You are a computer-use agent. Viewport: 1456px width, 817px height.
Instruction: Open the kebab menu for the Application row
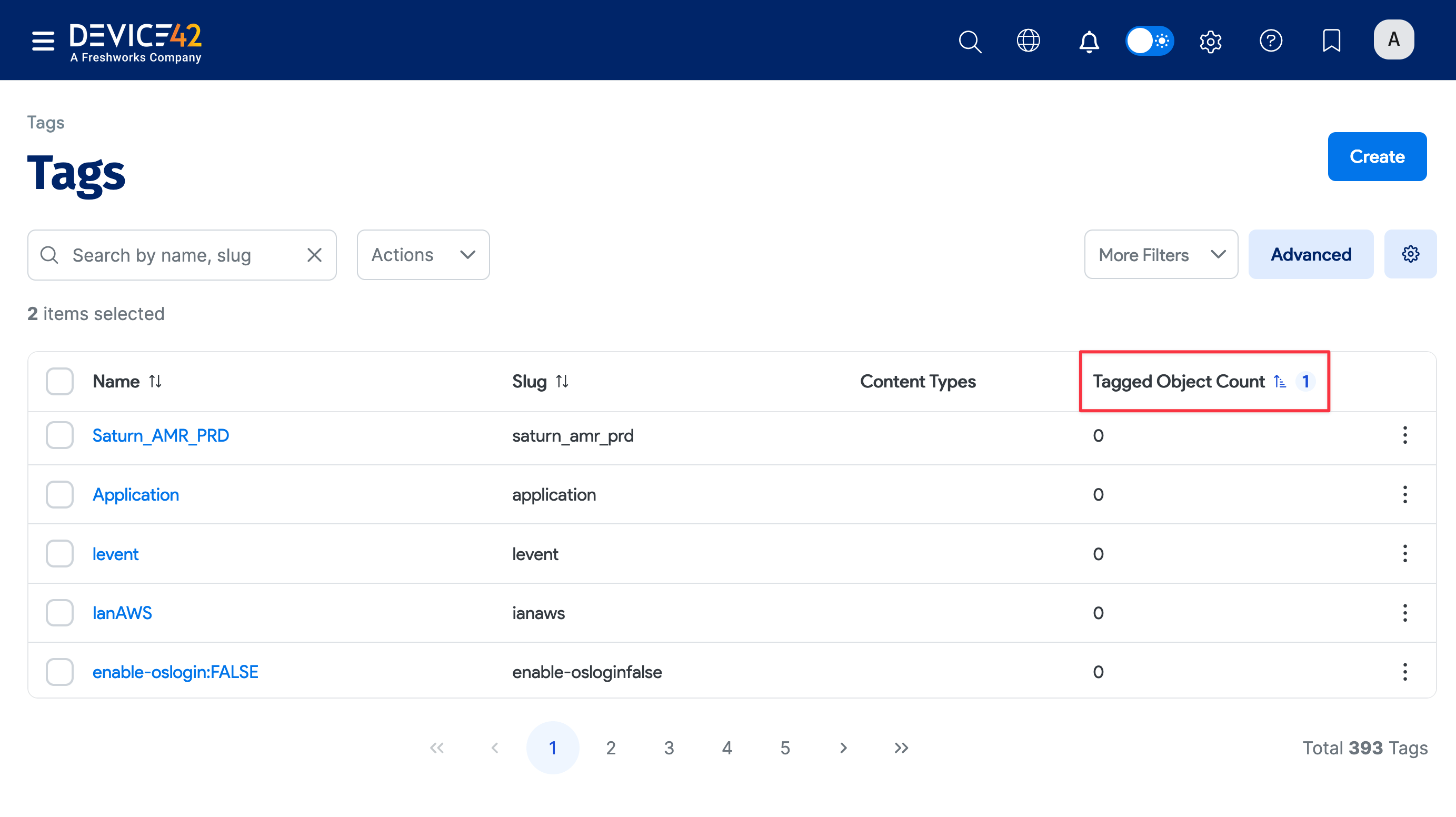click(x=1405, y=494)
